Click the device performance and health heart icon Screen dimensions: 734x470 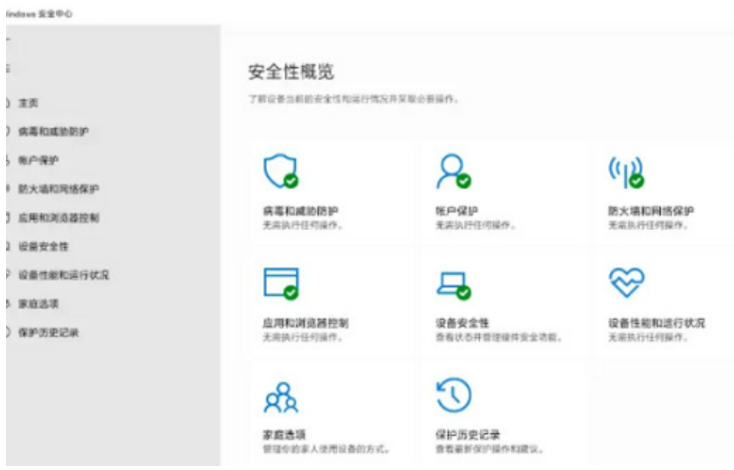click(x=626, y=283)
